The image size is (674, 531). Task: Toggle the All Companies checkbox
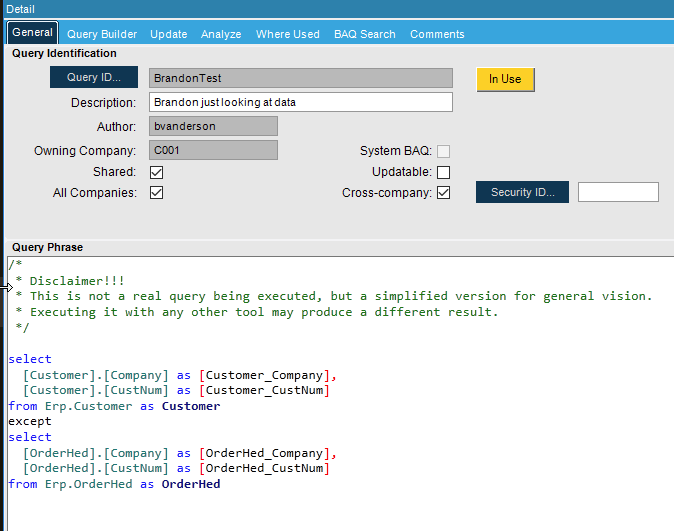coord(156,192)
